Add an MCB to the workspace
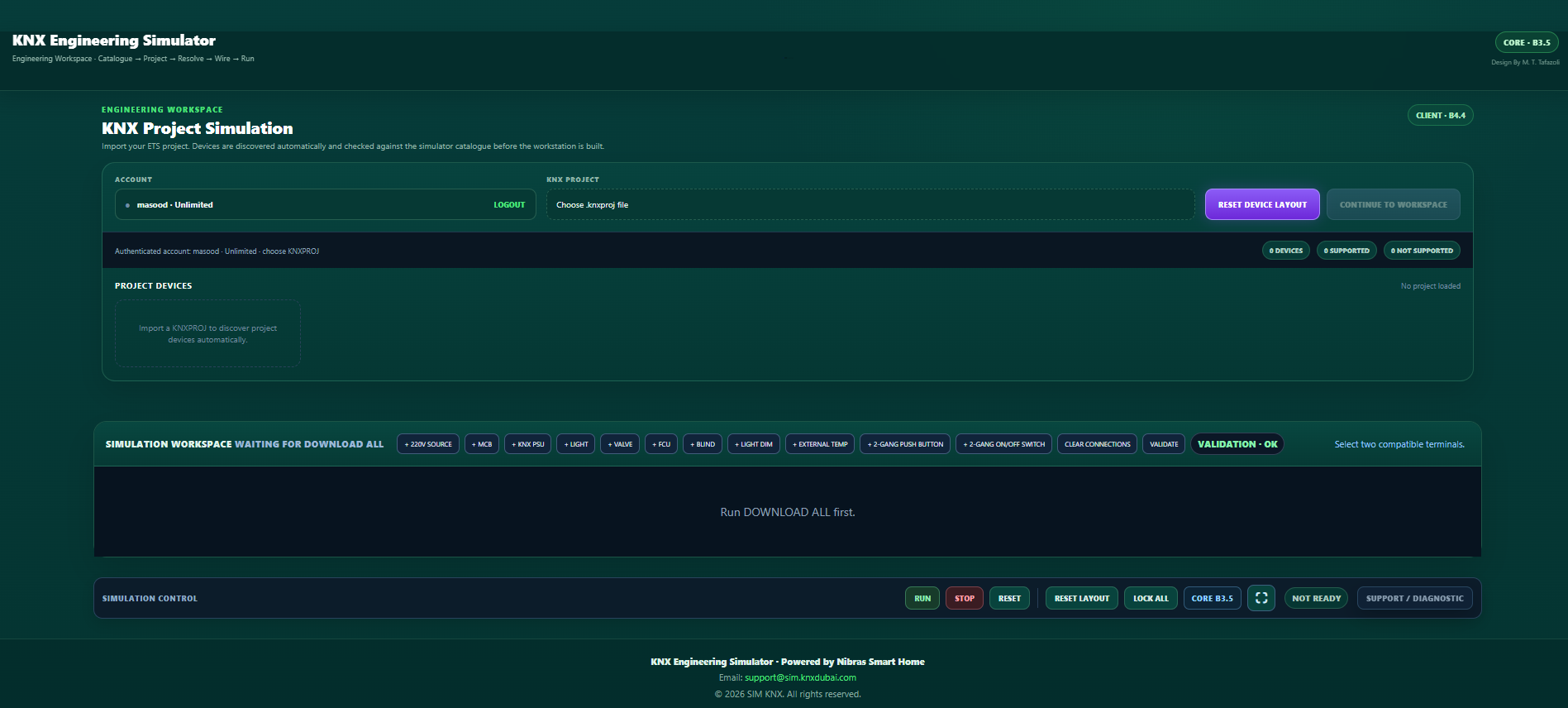This screenshot has width=1568, height=708. tap(482, 444)
